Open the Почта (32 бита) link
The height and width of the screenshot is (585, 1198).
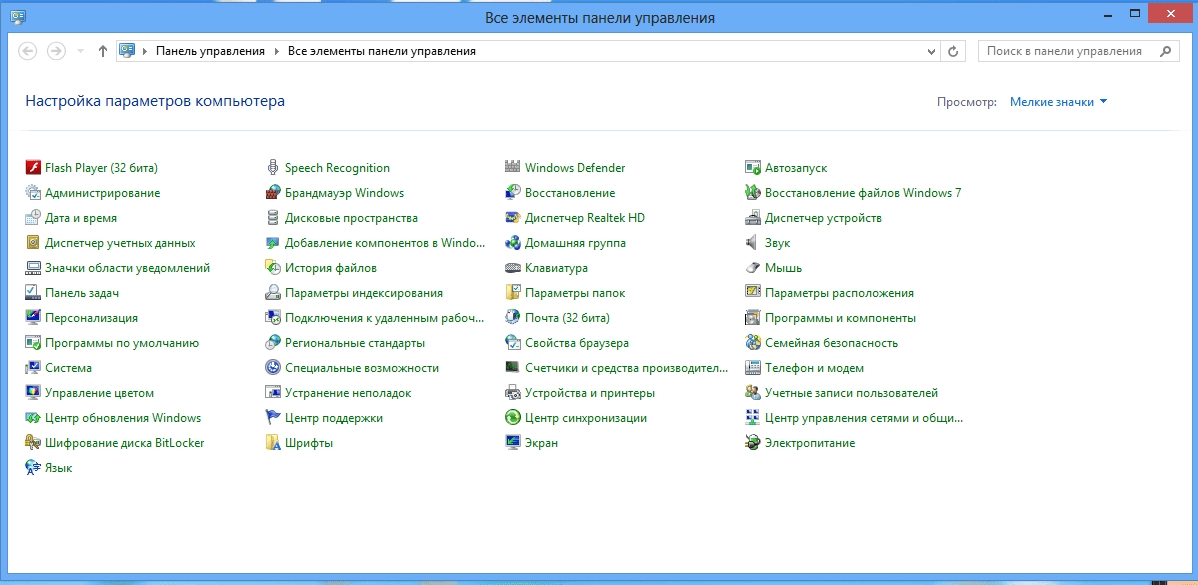pyautogui.click(x=568, y=318)
